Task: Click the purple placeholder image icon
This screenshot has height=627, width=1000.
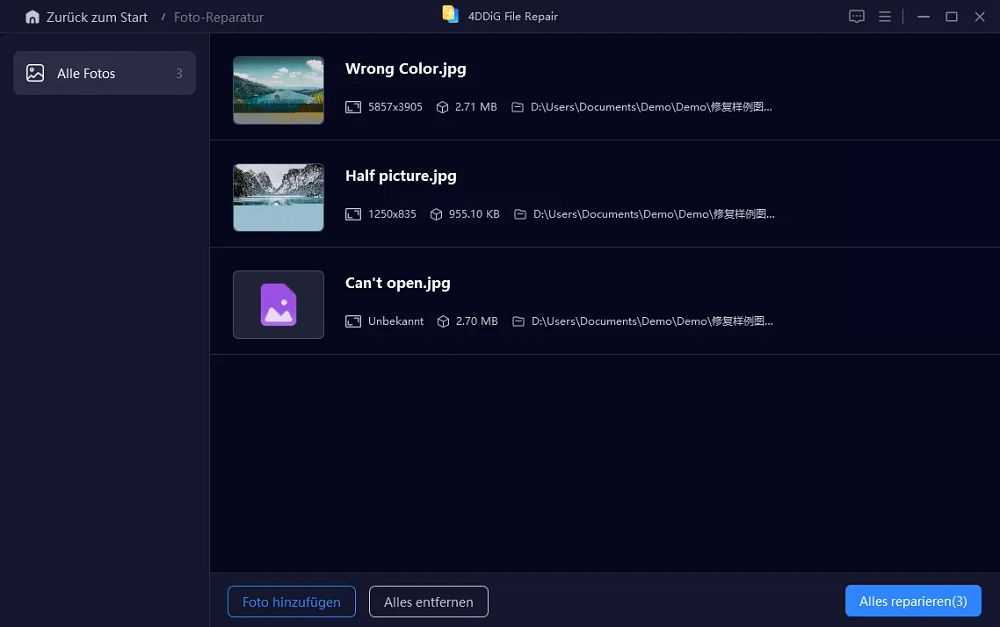Action: click(x=278, y=305)
